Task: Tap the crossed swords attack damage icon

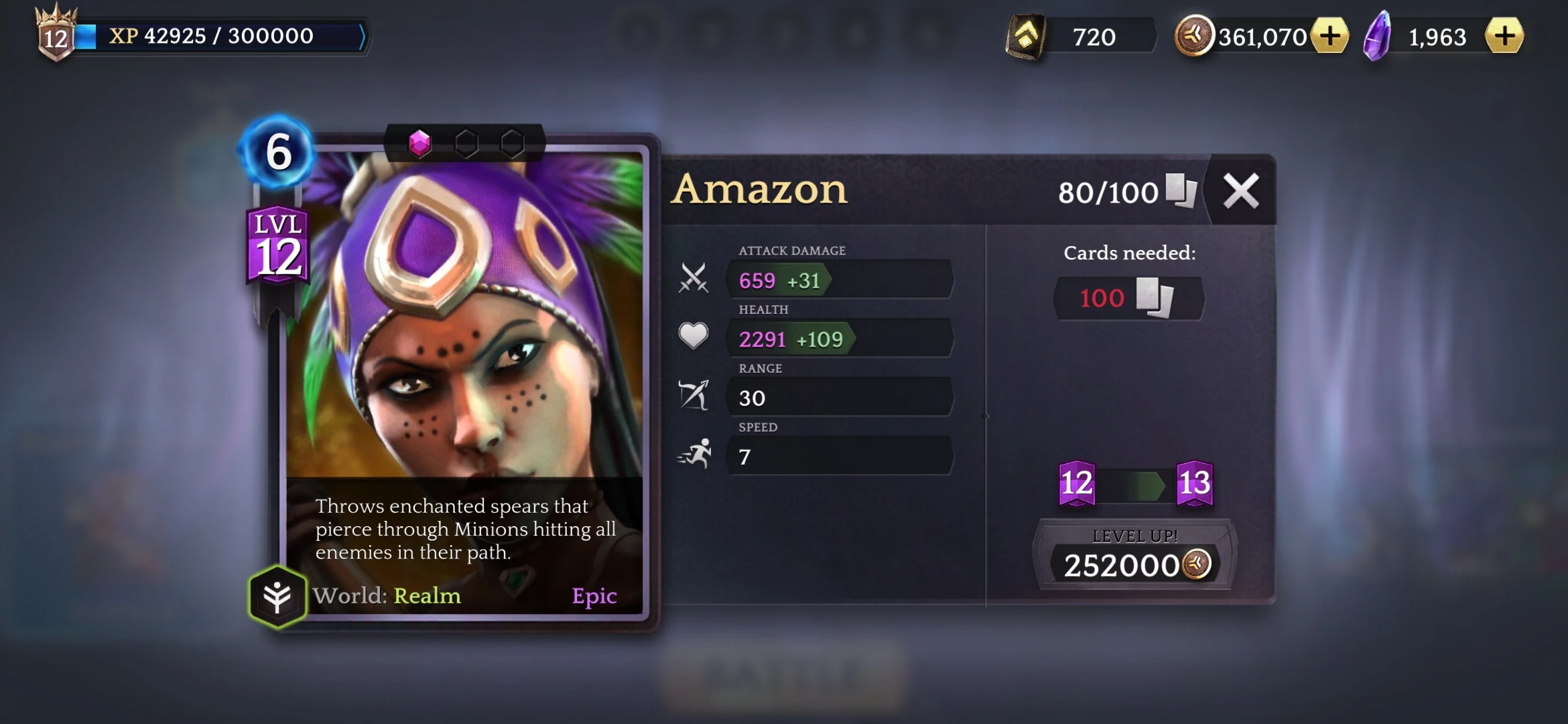Action: point(694,278)
